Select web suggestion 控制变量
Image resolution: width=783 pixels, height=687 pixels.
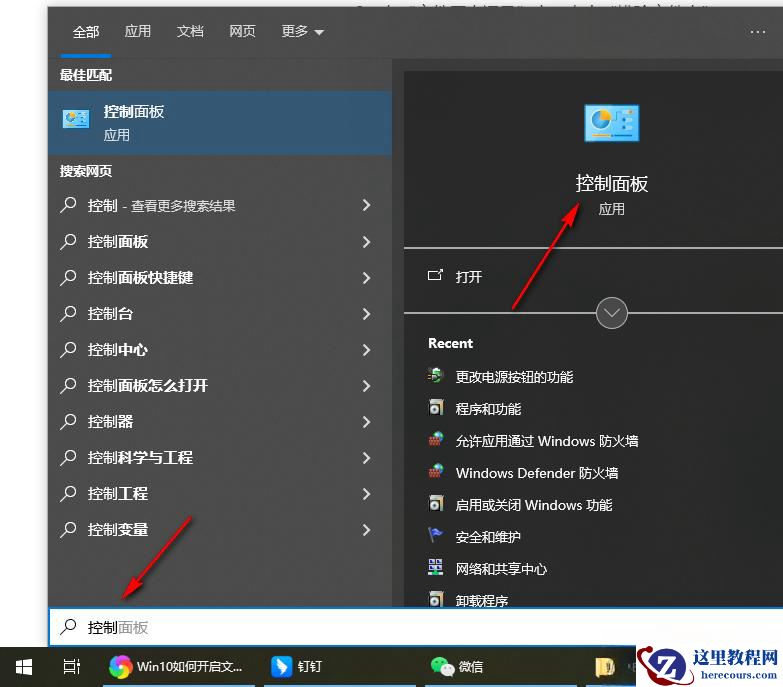pos(220,529)
